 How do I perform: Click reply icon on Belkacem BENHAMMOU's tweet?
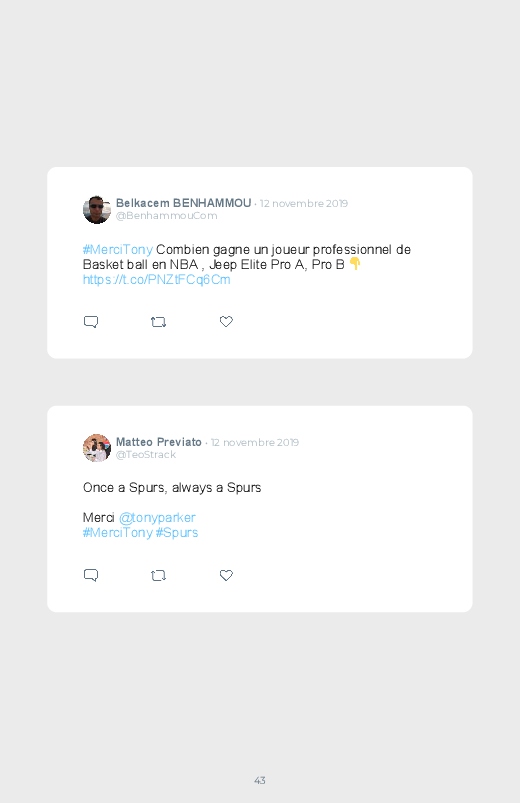click(x=91, y=322)
